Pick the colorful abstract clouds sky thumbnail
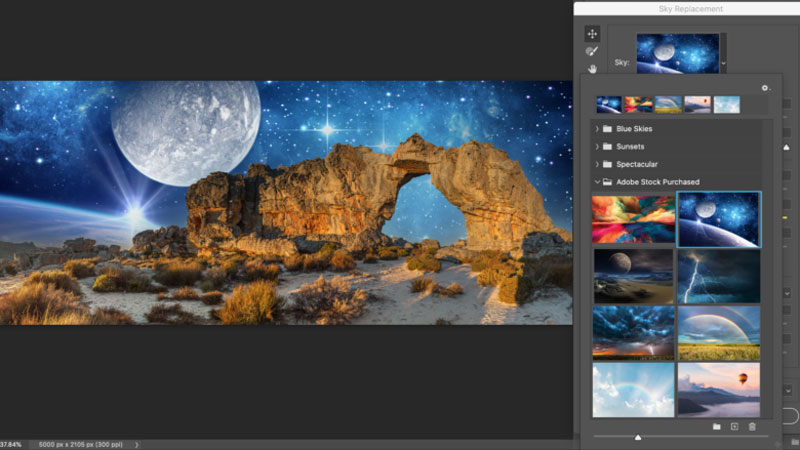Viewport: 800px width, 450px height. [x=632, y=219]
